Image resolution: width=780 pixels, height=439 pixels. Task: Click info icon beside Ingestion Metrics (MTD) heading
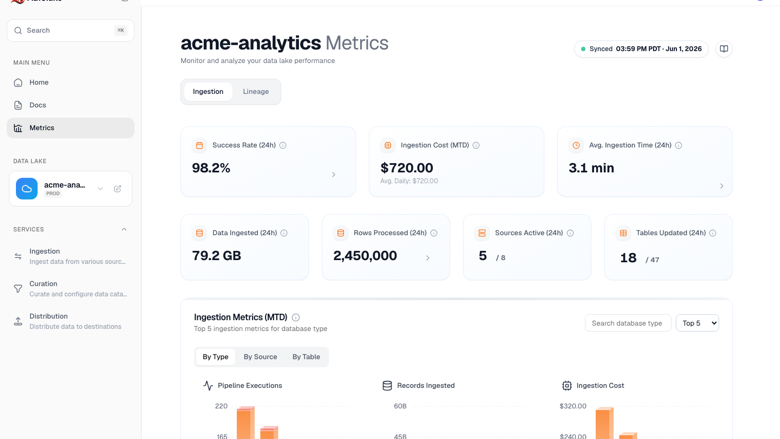[296, 317]
